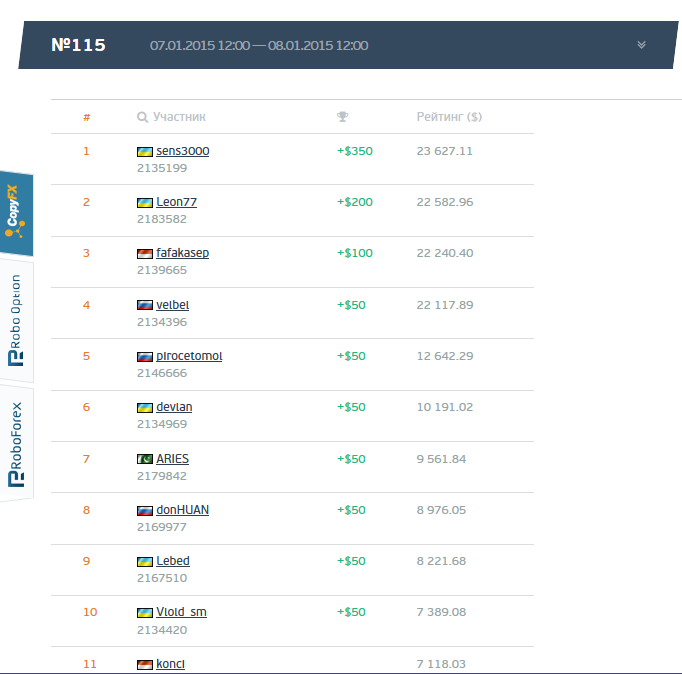
Task: Open participant fafakasep profile link
Action: tap(182, 253)
